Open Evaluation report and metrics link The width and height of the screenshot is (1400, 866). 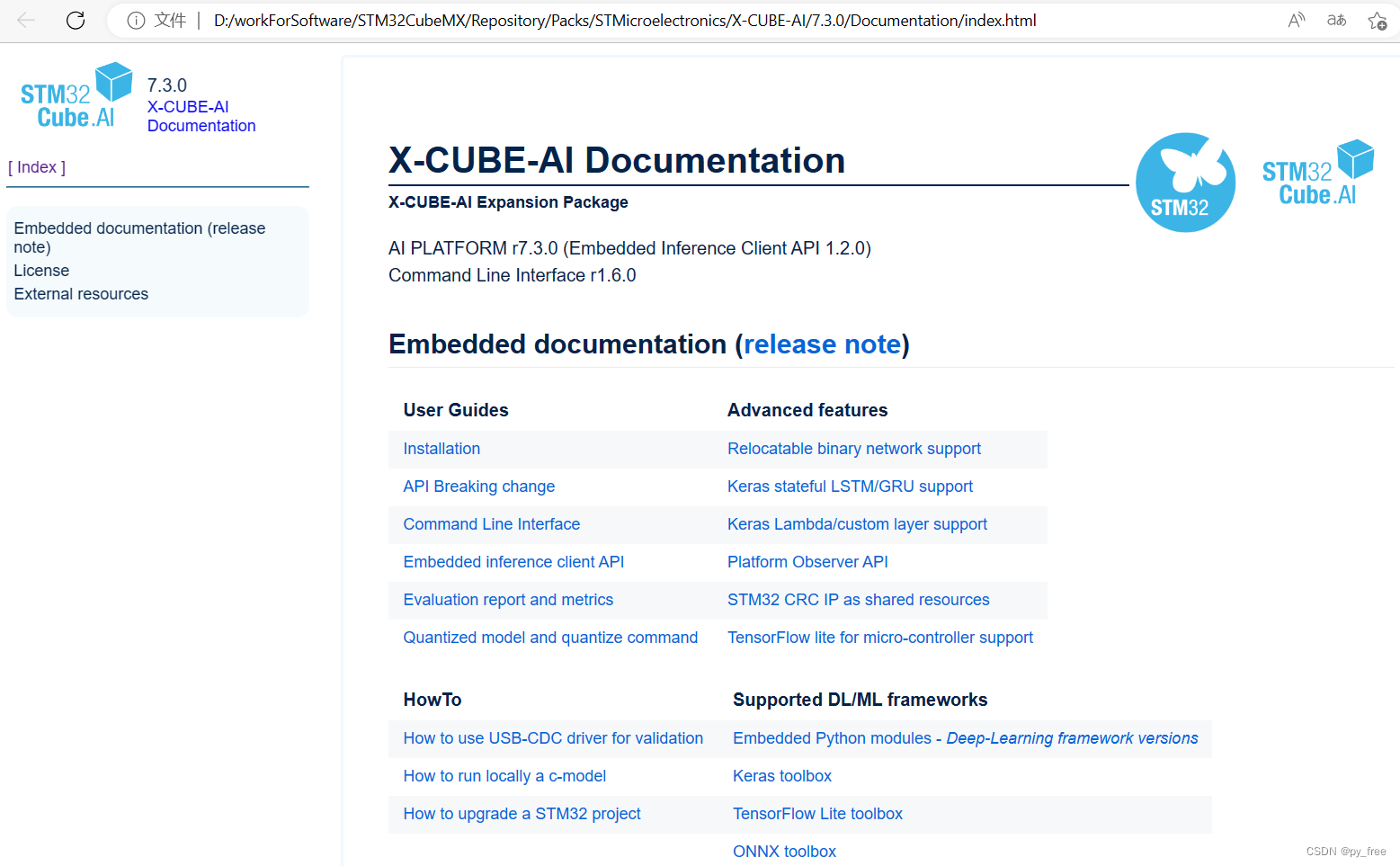pyautogui.click(x=508, y=600)
